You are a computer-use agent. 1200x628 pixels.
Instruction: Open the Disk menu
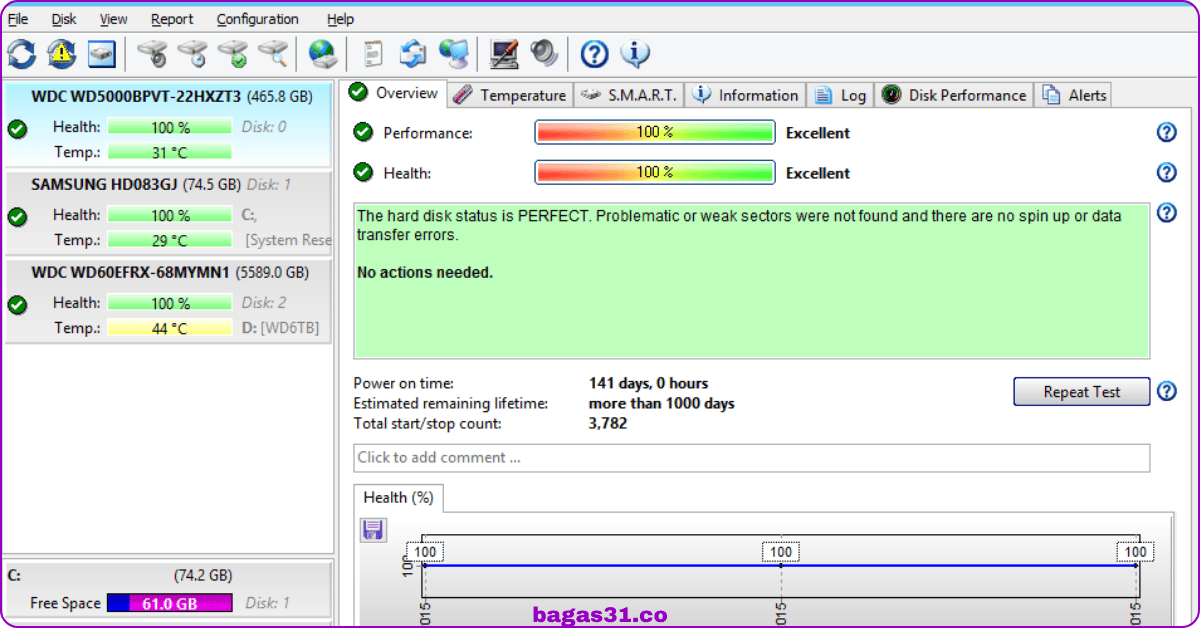click(64, 19)
